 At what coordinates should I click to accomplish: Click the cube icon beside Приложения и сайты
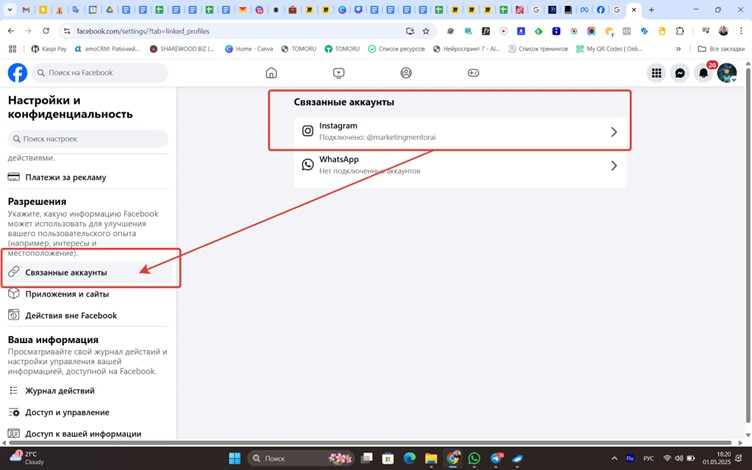(14, 294)
